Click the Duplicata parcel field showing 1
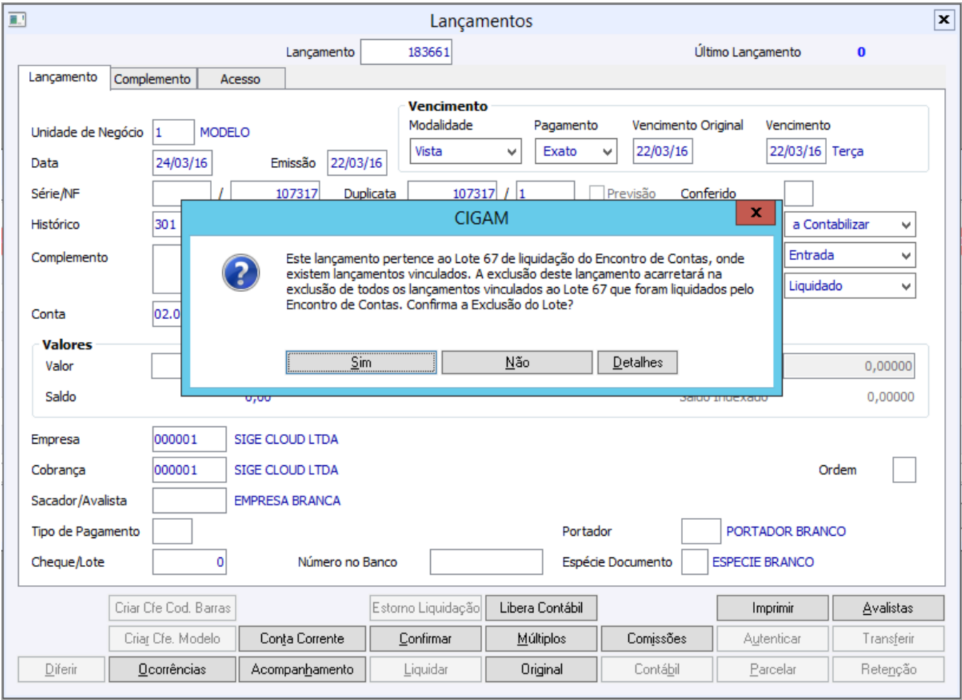The image size is (962, 700). tap(545, 191)
